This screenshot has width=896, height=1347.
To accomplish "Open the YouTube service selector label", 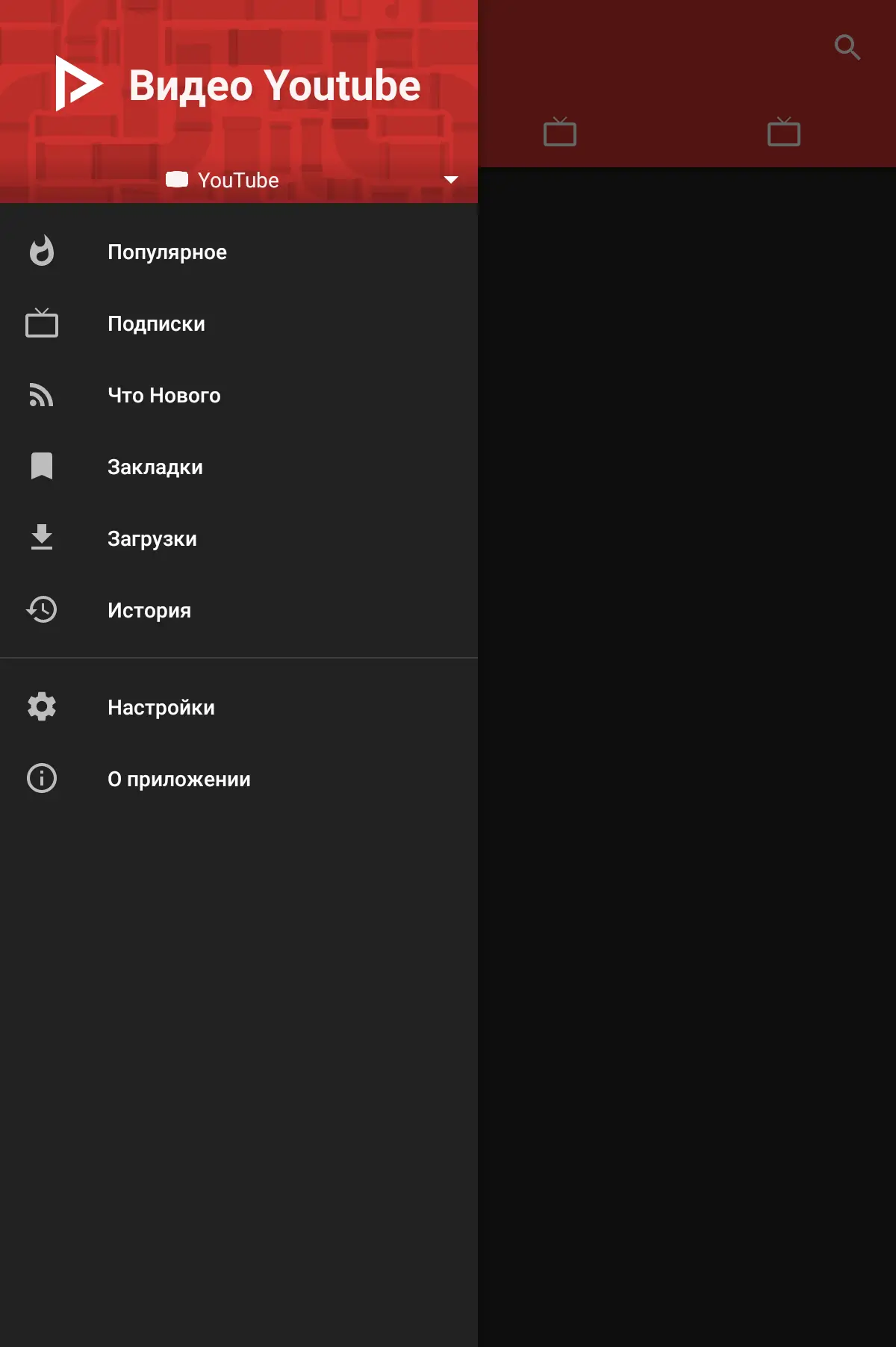I will click(x=223, y=180).
